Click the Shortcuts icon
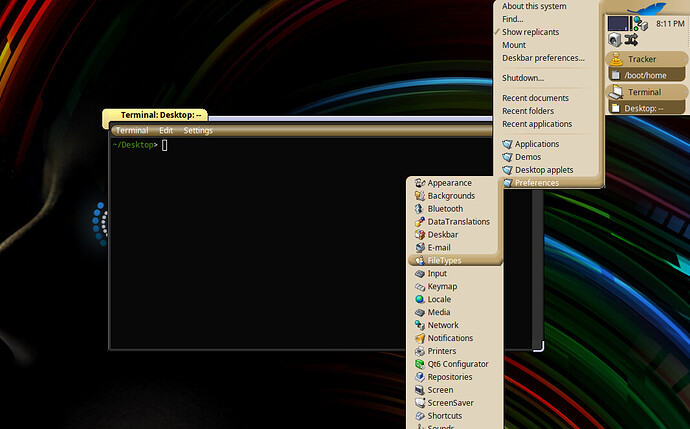Viewport: 690px width, 429px height. (420, 416)
